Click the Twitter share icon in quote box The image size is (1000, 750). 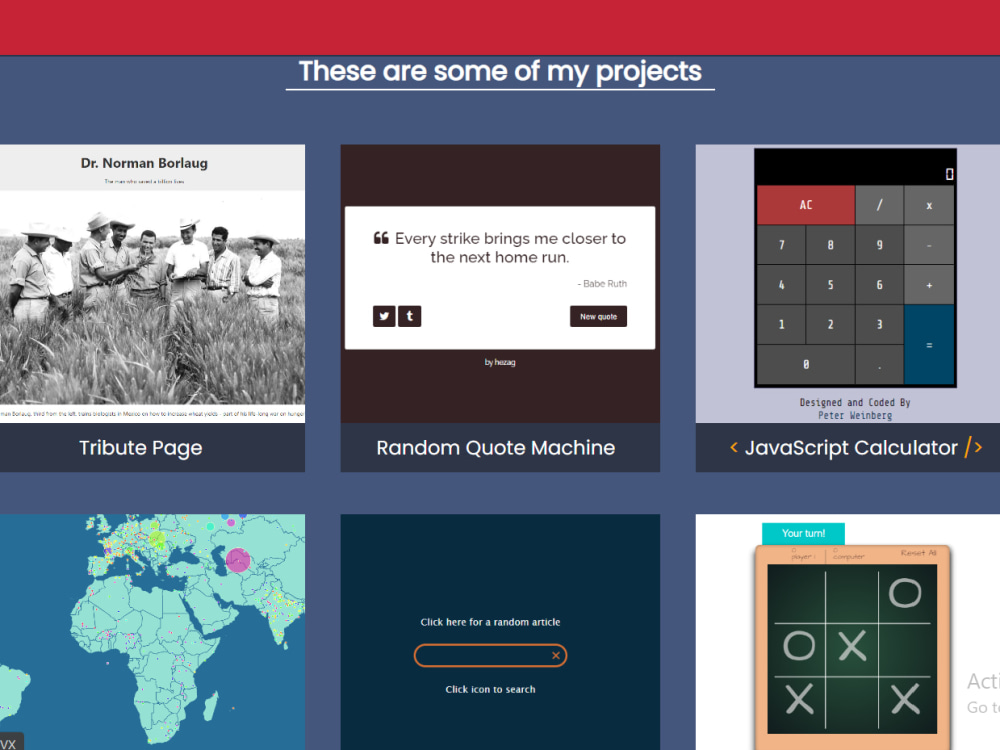[x=384, y=316]
